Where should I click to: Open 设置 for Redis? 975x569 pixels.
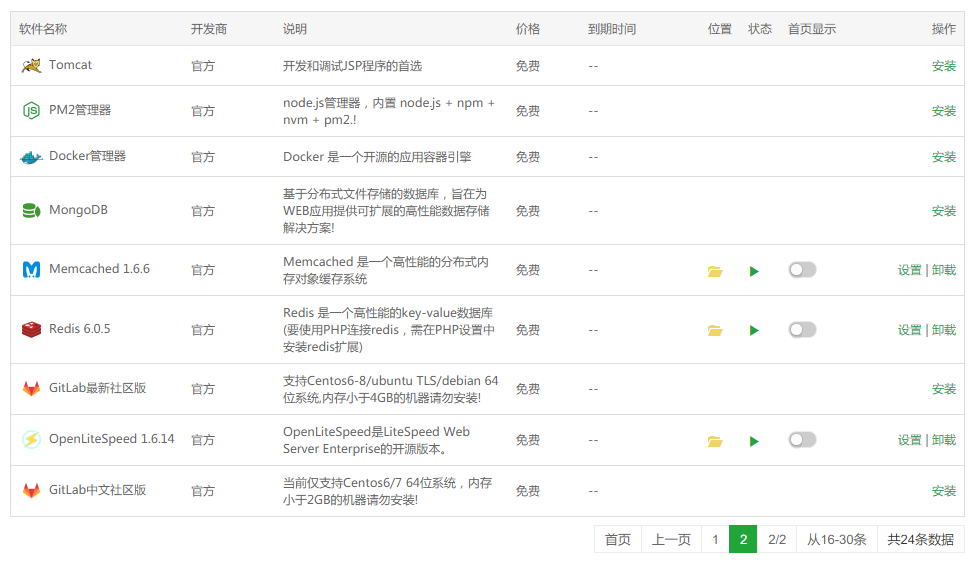click(909, 330)
